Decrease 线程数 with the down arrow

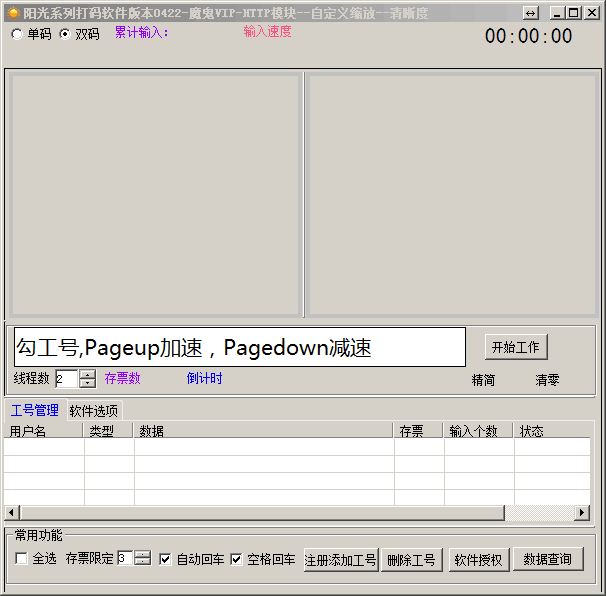(88, 383)
